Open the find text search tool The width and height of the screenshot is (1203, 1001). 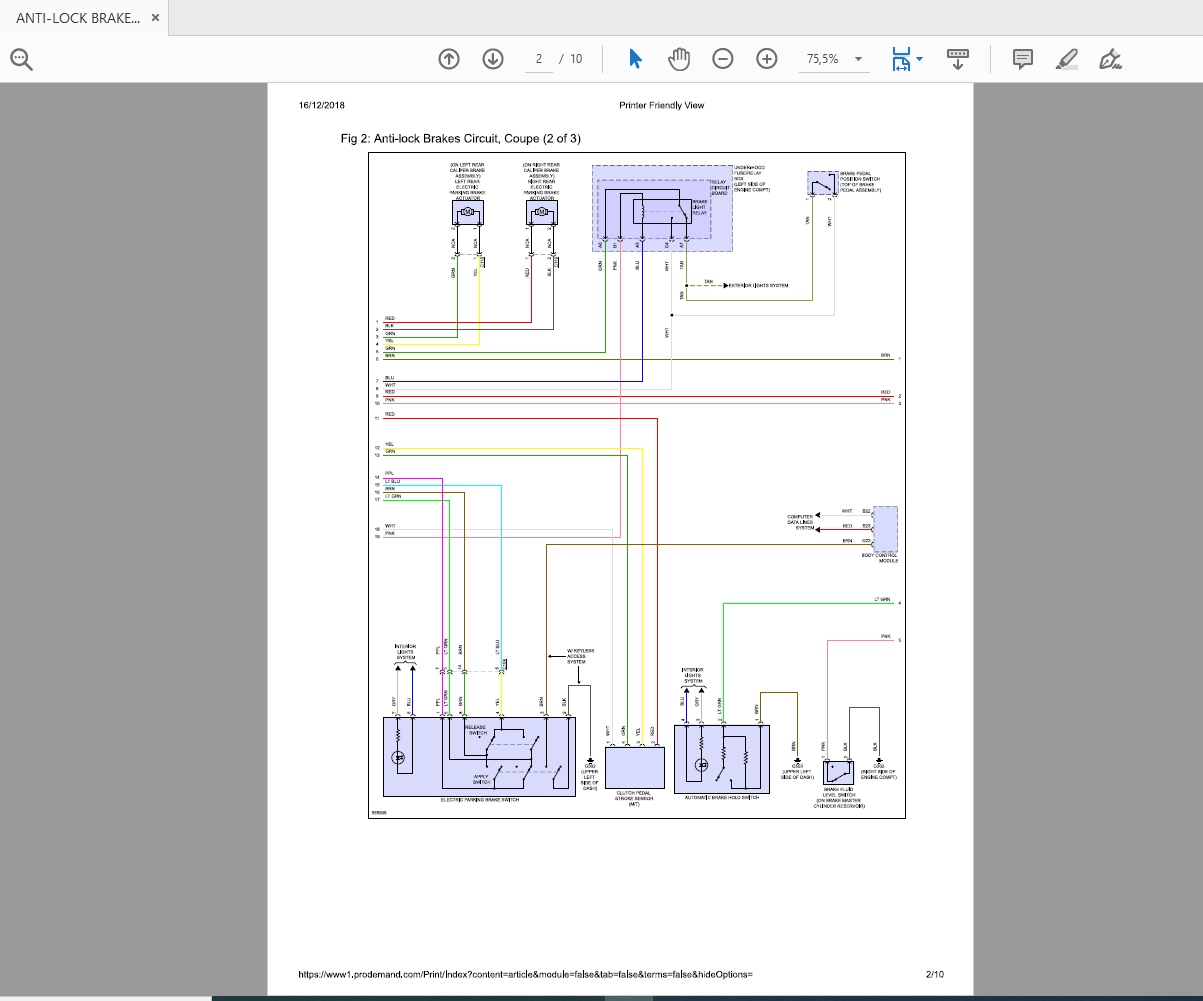click(x=21, y=59)
